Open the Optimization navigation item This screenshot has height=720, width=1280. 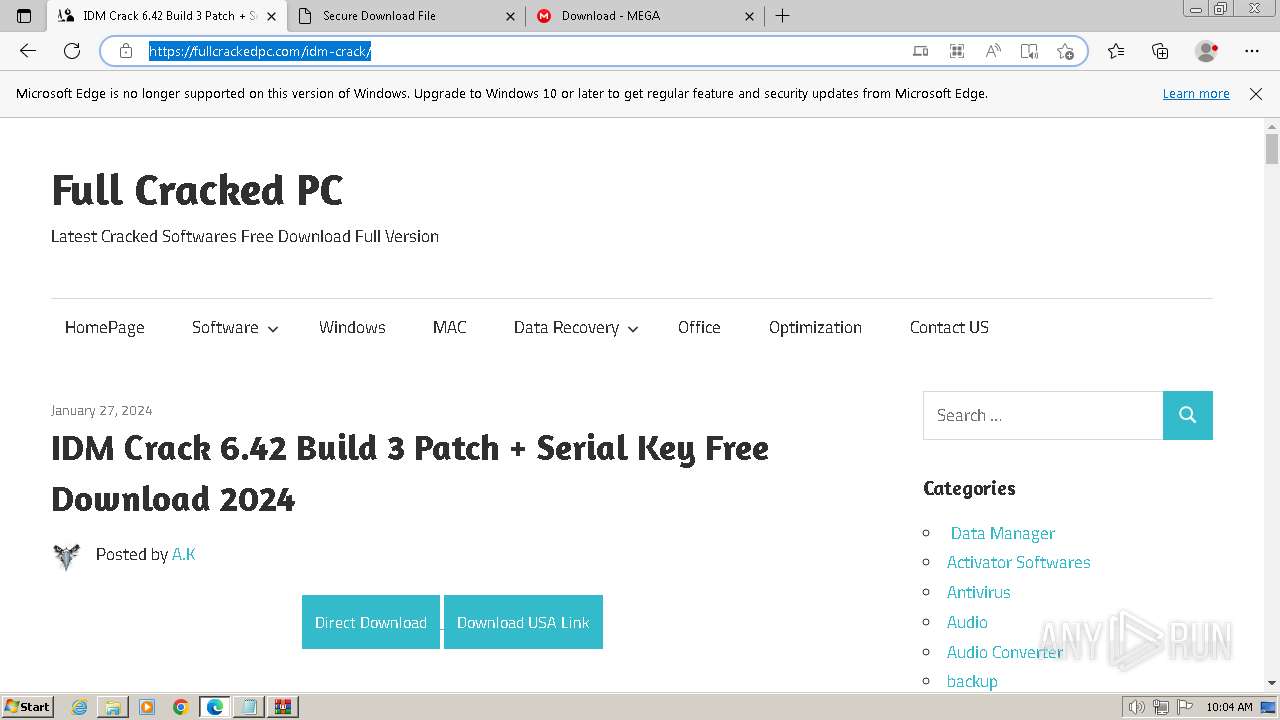pos(815,327)
